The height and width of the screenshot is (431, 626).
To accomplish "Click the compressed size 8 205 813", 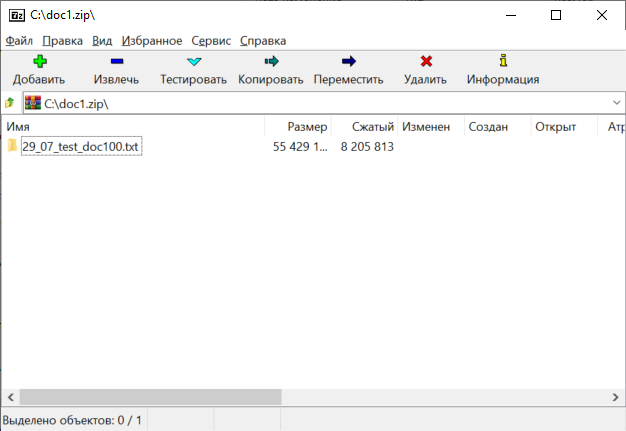I will [367, 146].
